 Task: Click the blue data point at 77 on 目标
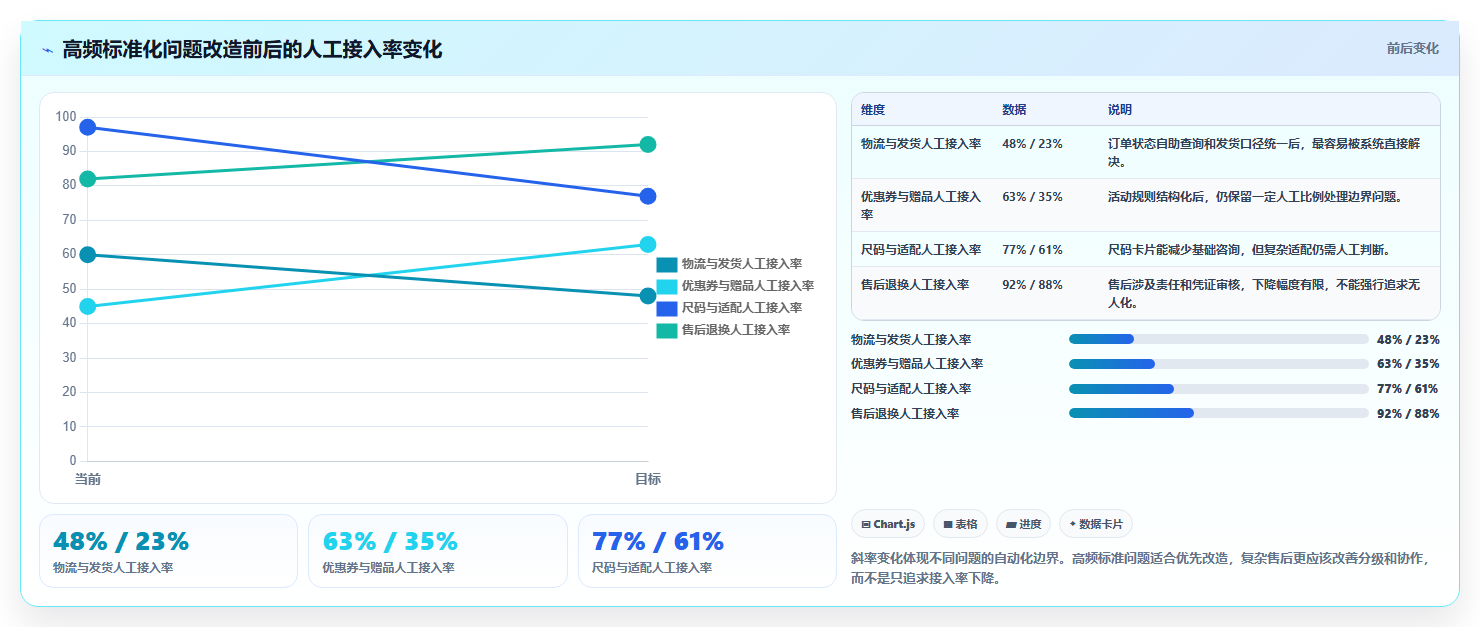(x=648, y=196)
